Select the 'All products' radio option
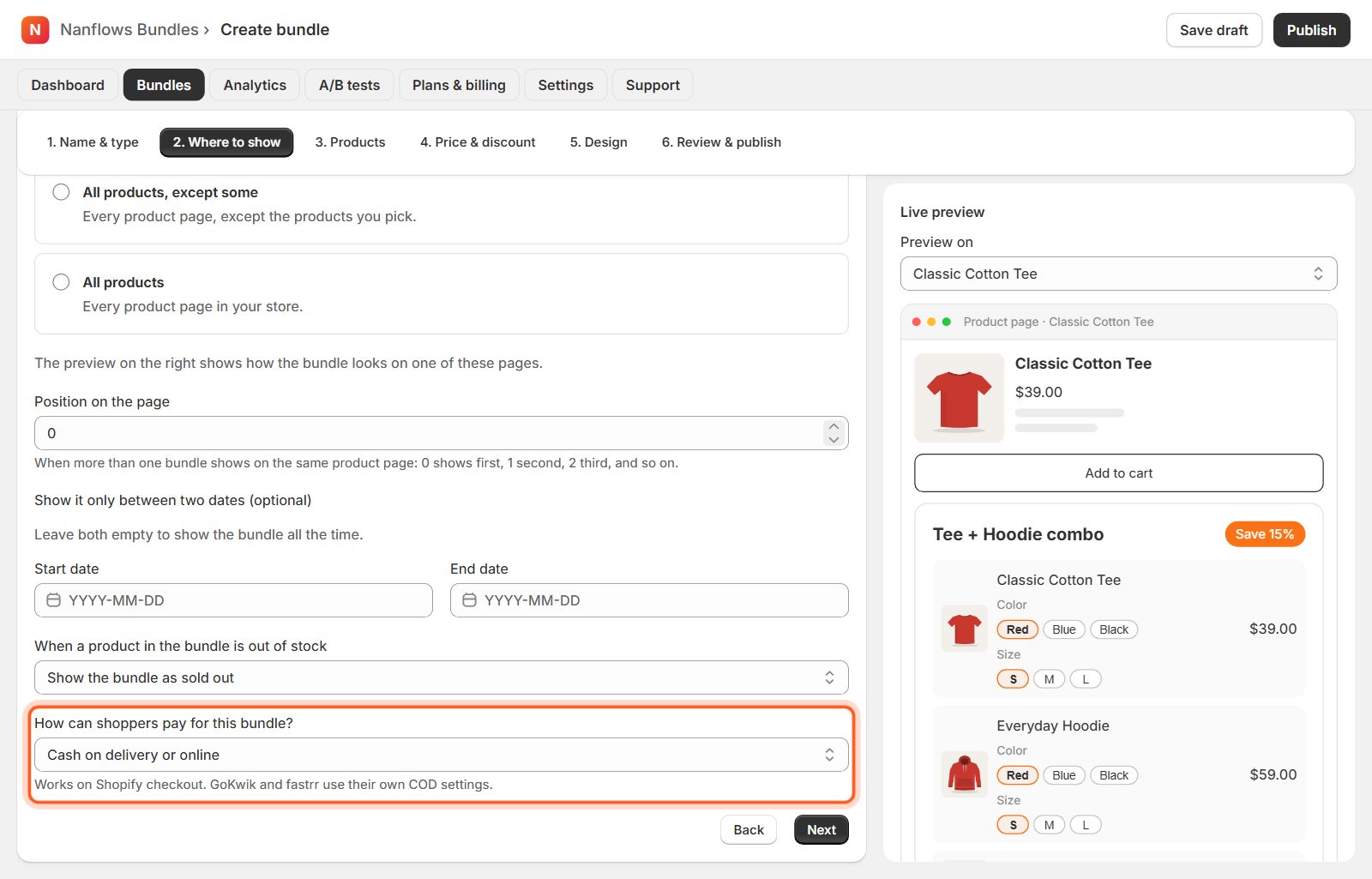The height and width of the screenshot is (879, 1372). (x=61, y=282)
